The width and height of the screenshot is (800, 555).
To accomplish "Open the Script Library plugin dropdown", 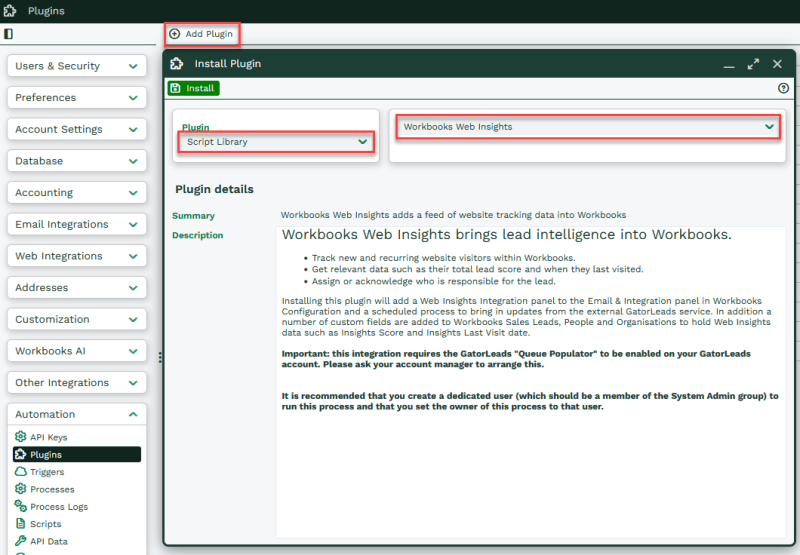I will coord(276,142).
